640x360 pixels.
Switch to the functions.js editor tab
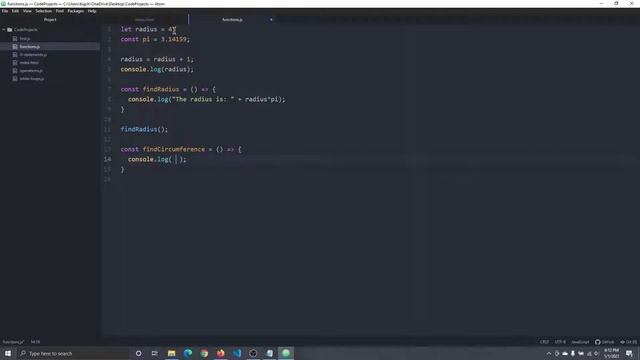tap(232, 20)
